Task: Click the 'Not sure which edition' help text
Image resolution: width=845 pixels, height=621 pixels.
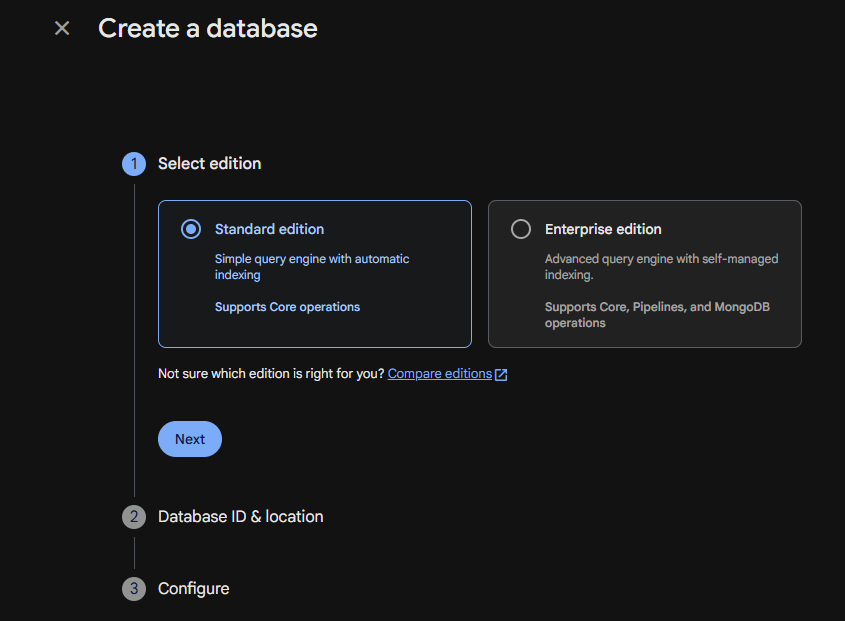Action: click(x=270, y=374)
